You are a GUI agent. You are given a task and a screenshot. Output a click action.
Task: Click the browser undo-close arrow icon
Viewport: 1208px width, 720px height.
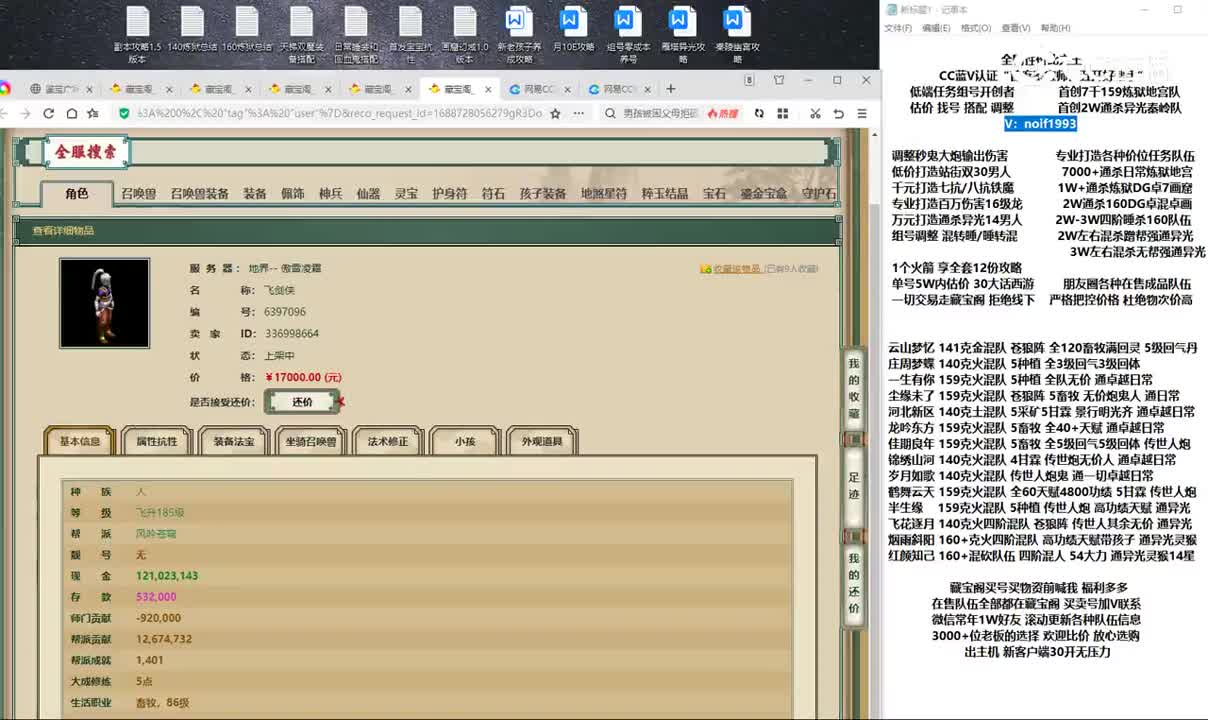839,113
